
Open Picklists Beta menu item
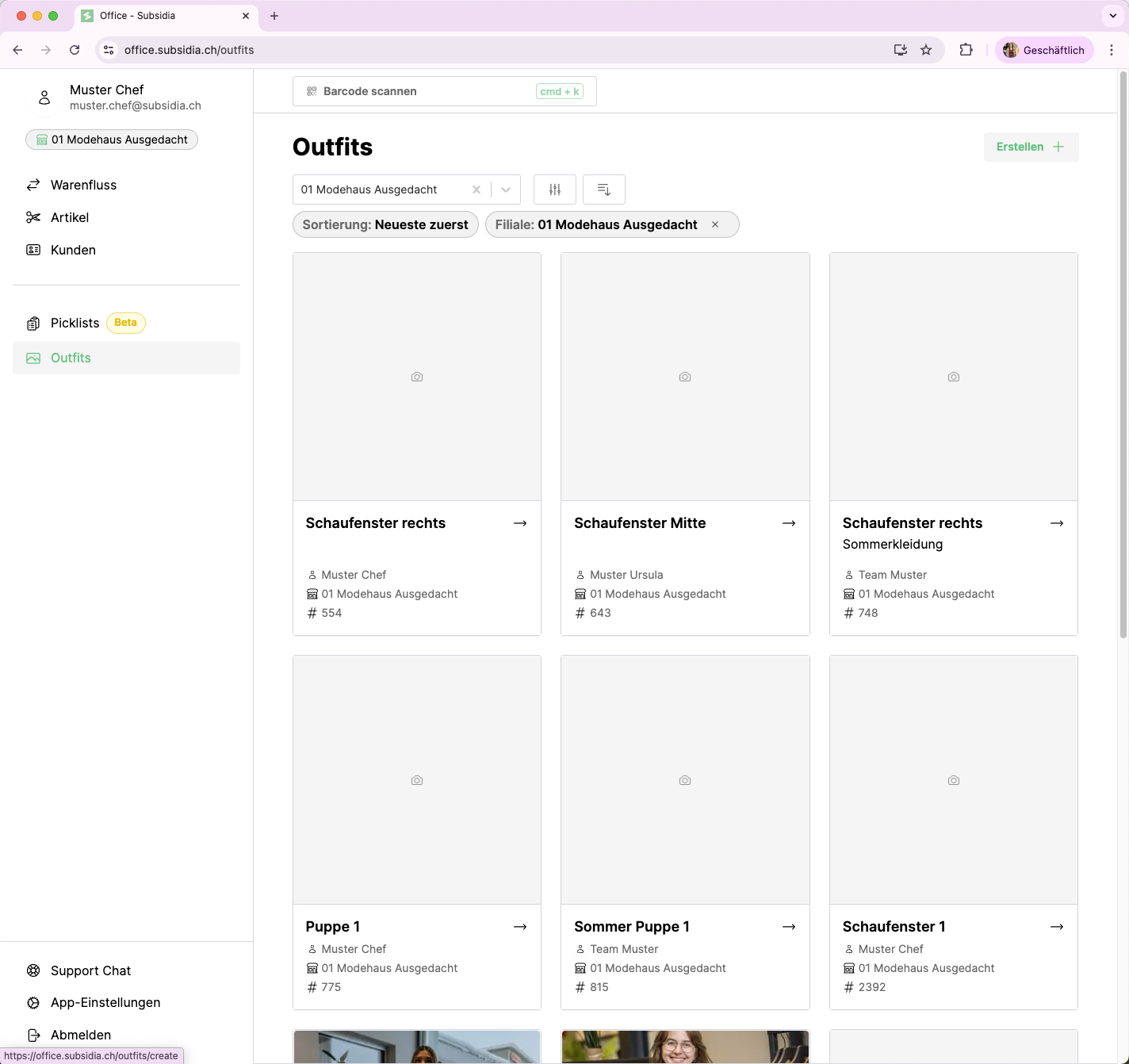click(x=75, y=323)
